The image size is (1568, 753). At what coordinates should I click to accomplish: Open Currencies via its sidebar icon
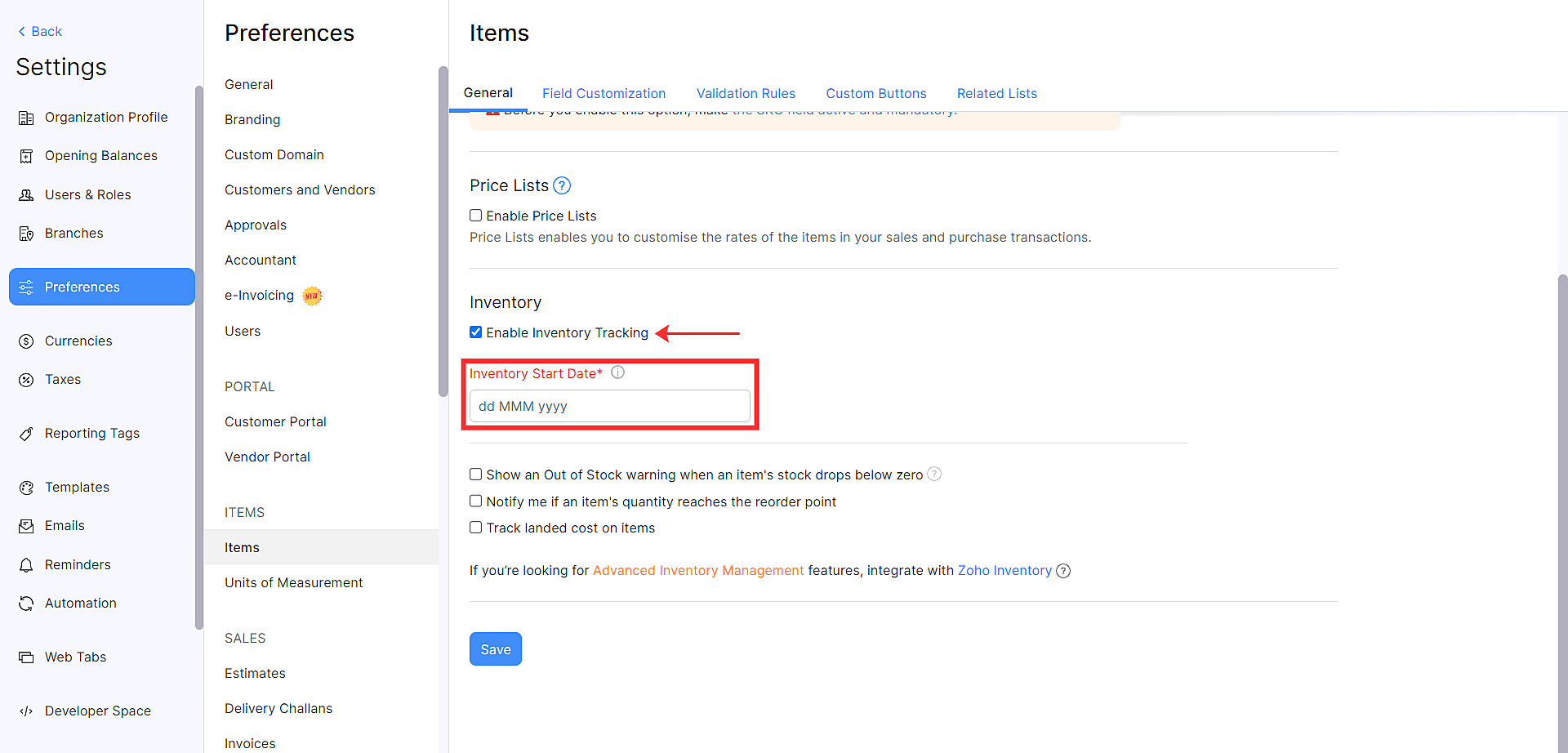[27, 341]
